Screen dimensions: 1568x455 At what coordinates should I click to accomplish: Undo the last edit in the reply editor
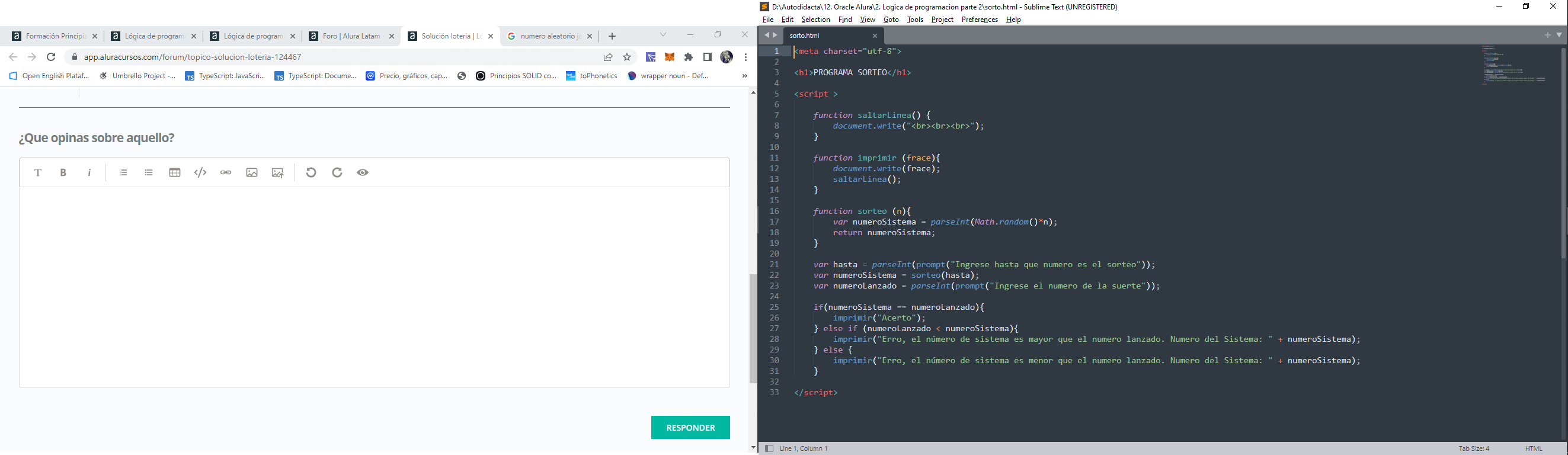pos(311,173)
